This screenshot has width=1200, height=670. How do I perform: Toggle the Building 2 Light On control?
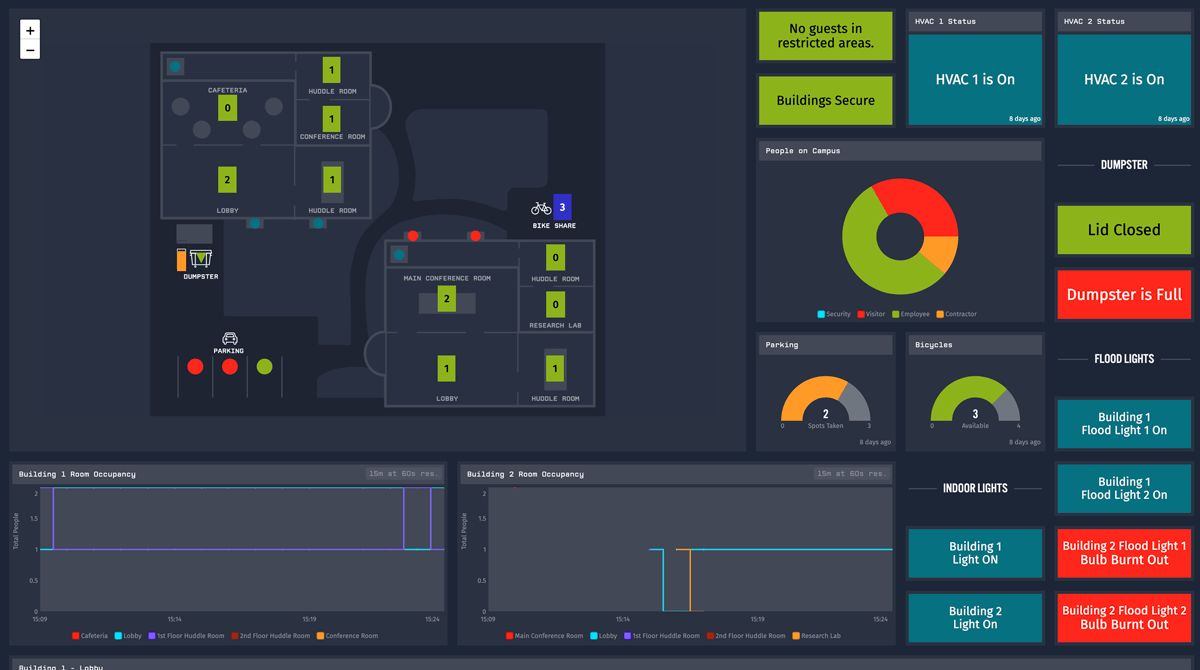coord(974,617)
